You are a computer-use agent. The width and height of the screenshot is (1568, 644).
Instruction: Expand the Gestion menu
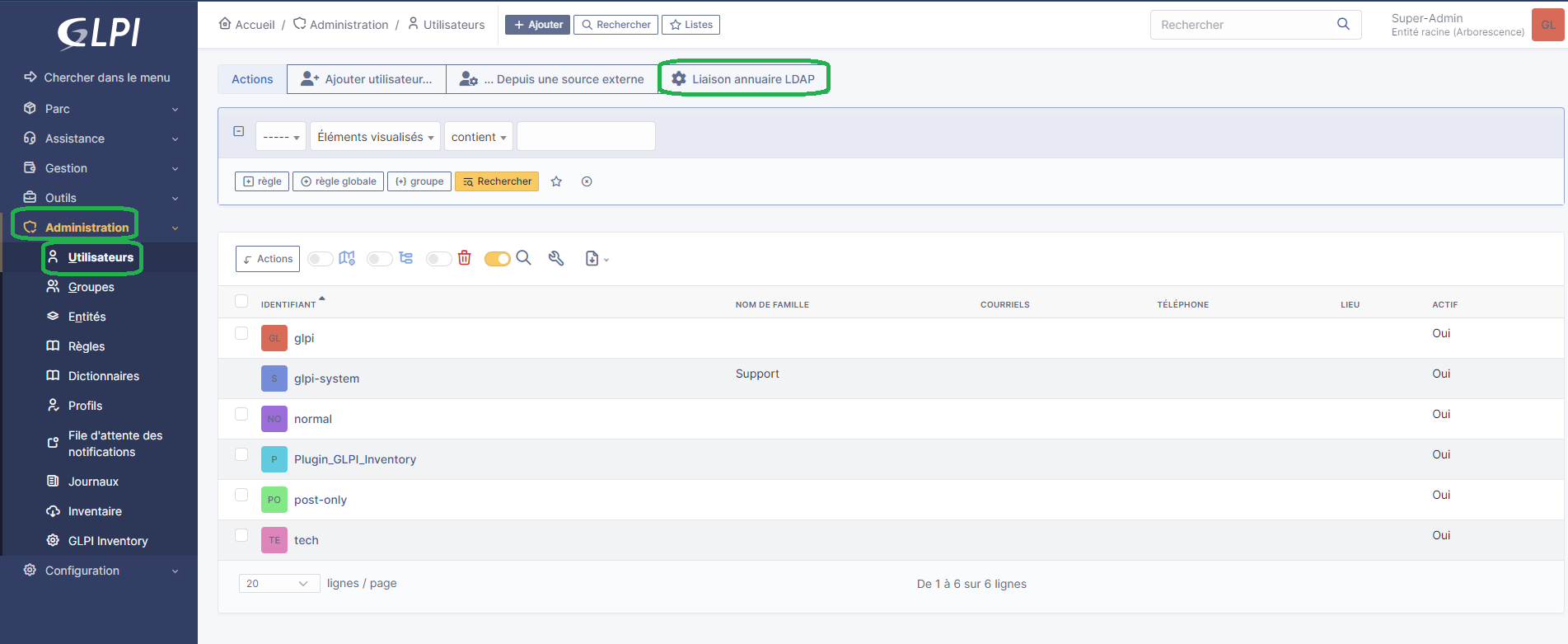[99, 168]
